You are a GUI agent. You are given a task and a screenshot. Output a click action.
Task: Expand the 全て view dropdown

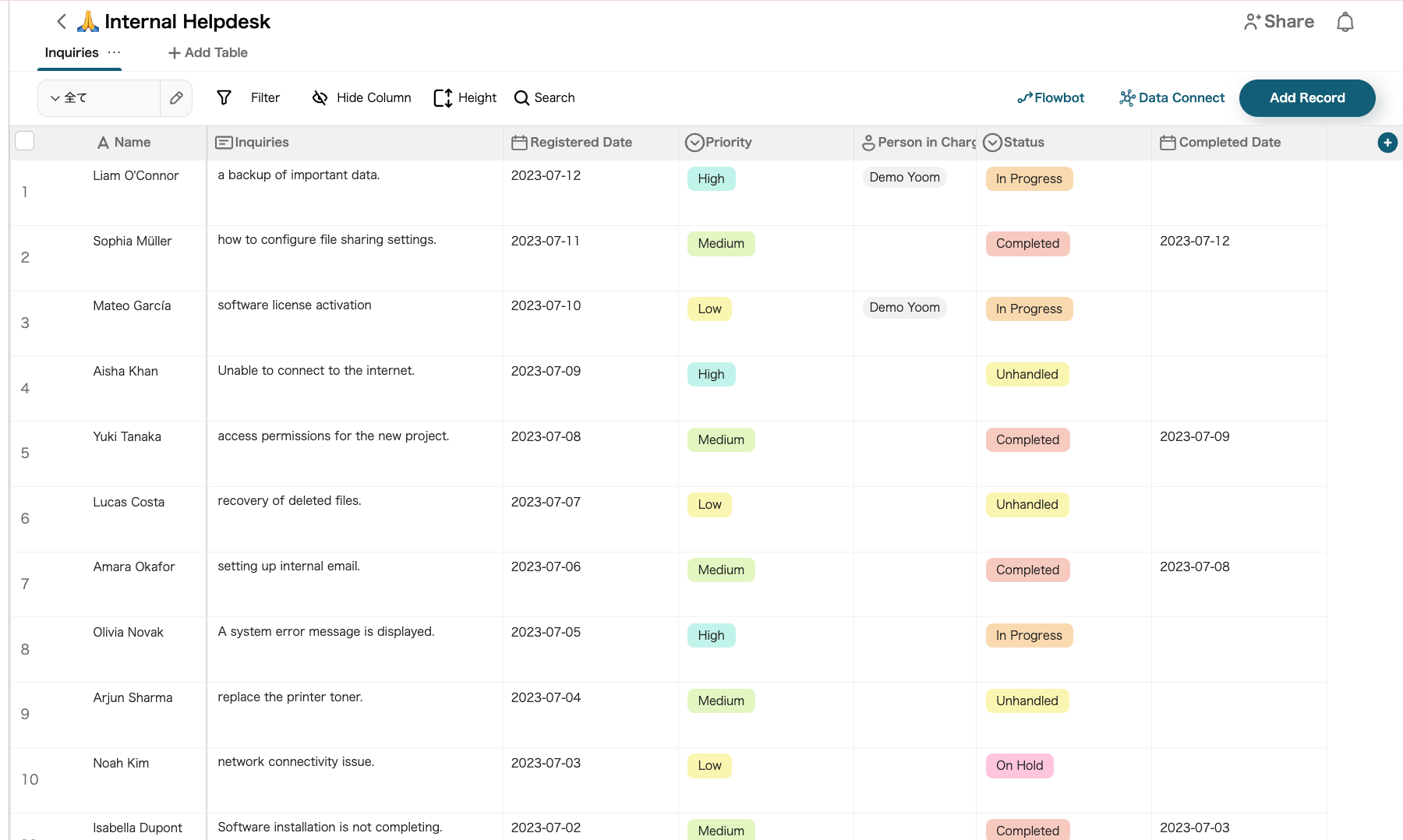pyautogui.click(x=55, y=98)
